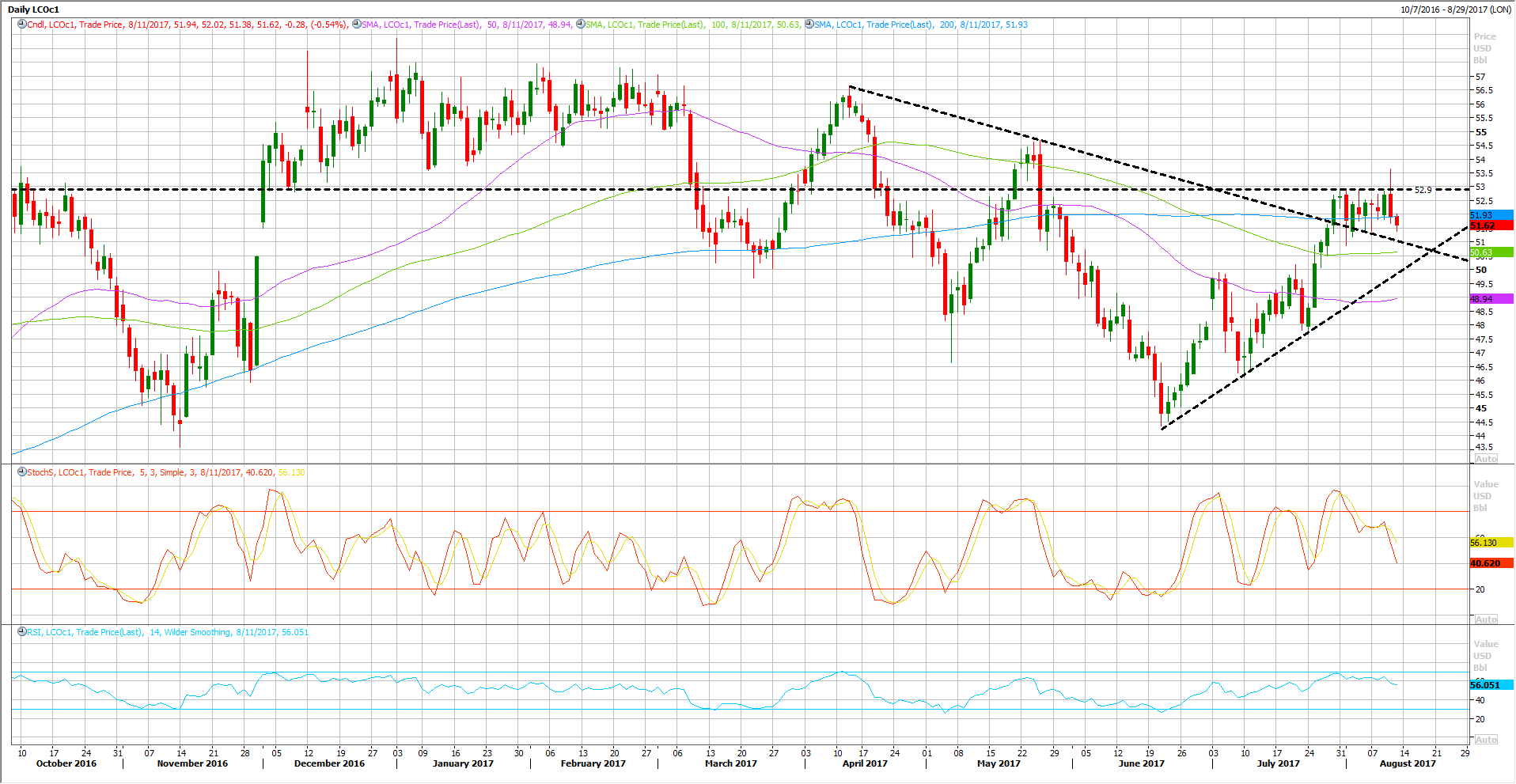Click the clock icon beside the StochS legend

click(x=22, y=472)
